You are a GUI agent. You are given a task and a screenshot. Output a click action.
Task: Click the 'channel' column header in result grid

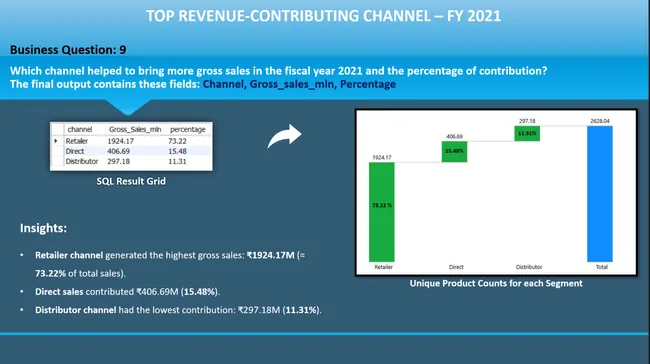[x=80, y=129]
